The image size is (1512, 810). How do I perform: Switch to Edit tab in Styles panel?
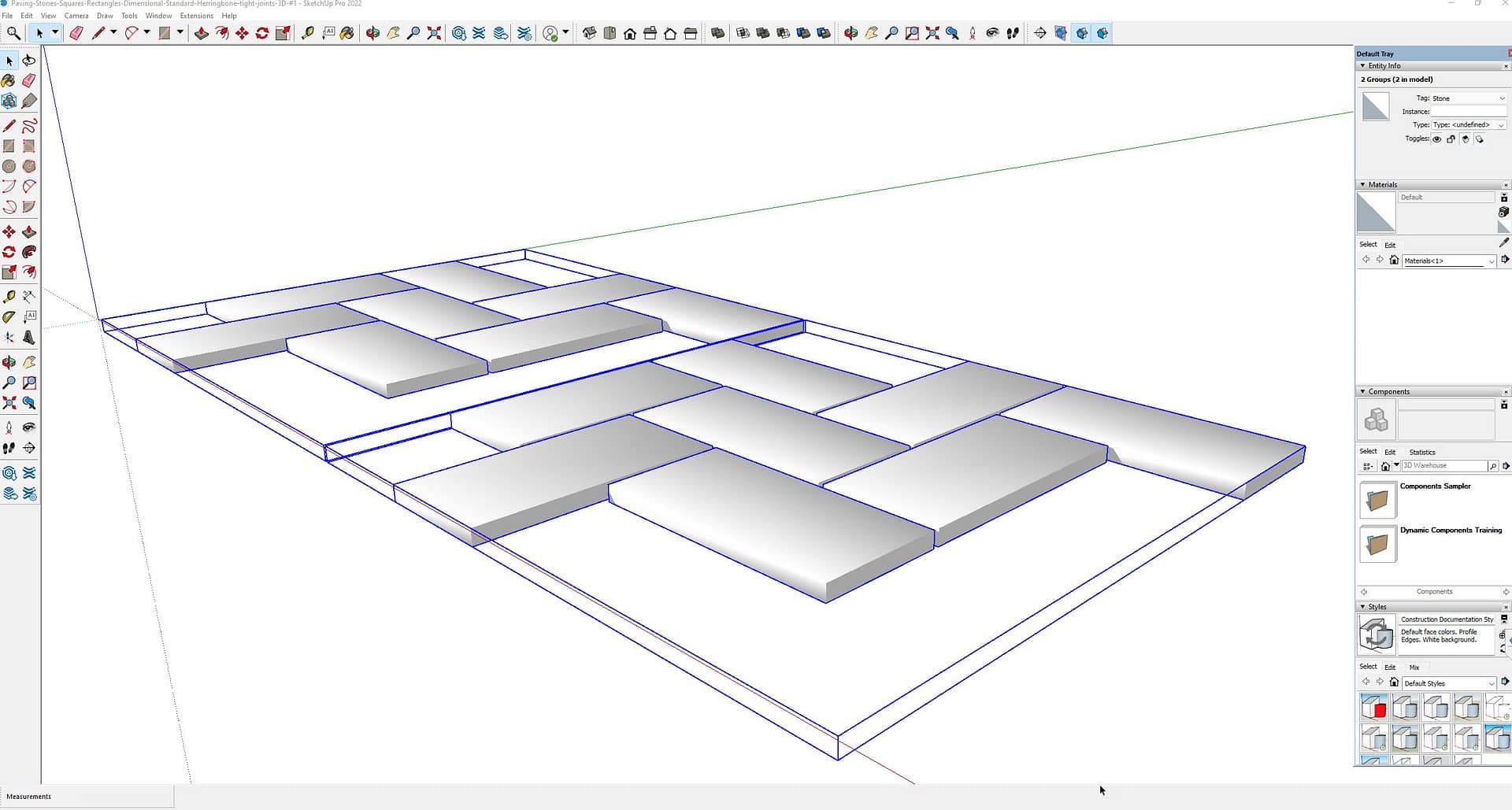(1390, 668)
